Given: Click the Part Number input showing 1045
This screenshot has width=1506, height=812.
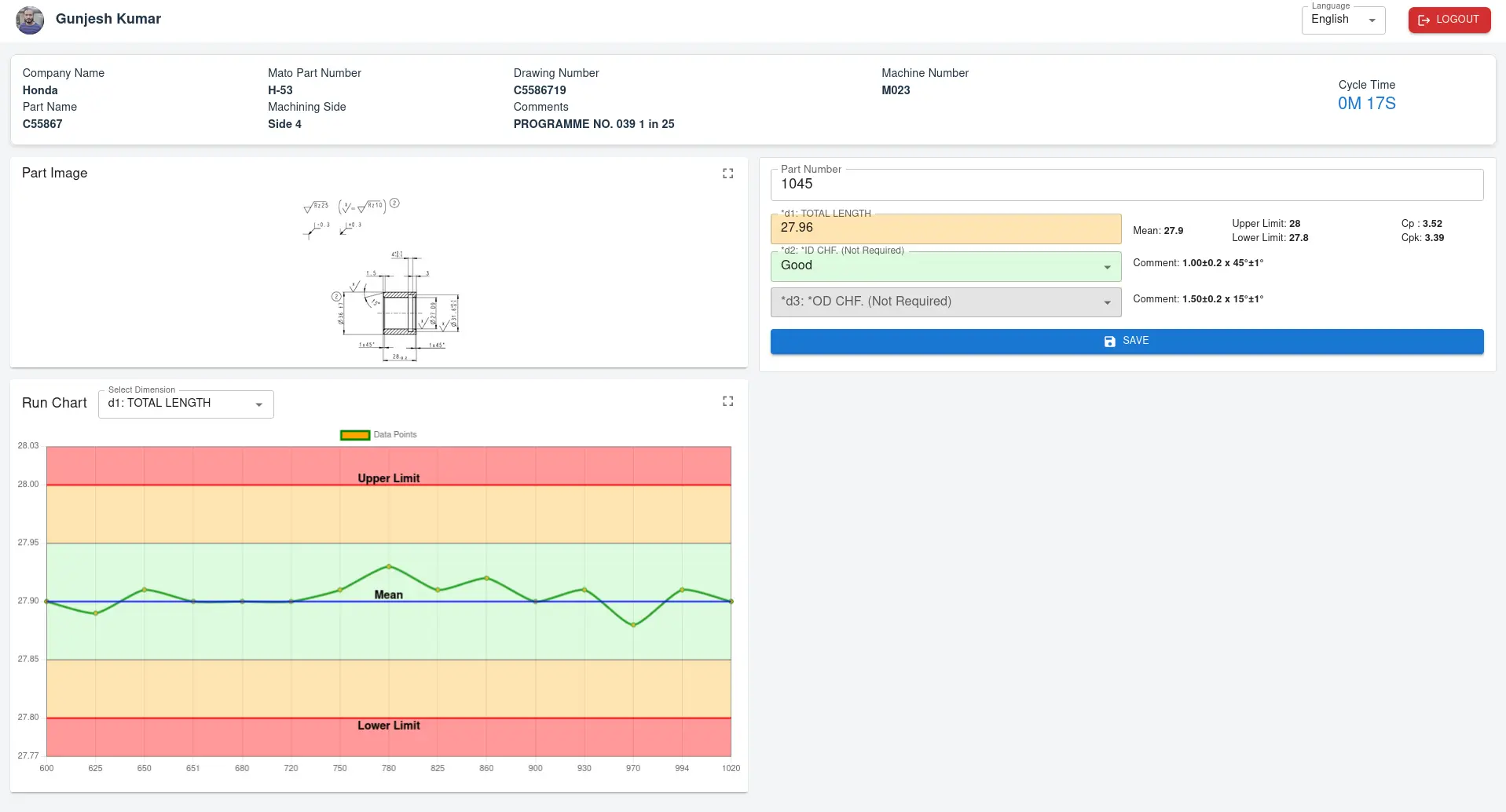Looking at the screenshot, I should coord(1127,185).
